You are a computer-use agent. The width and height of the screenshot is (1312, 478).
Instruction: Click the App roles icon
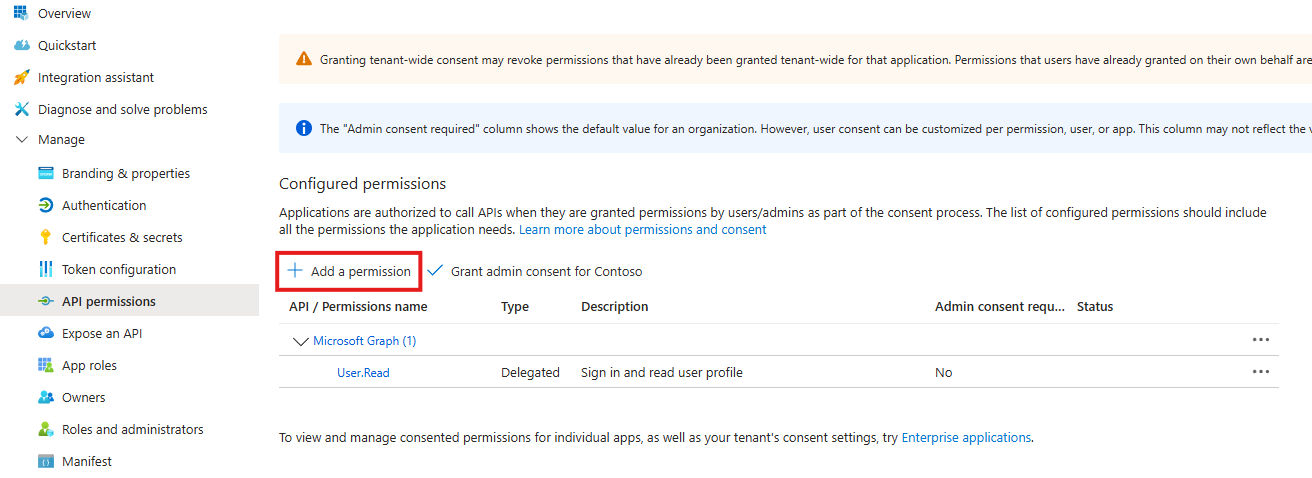coord(45,365)
